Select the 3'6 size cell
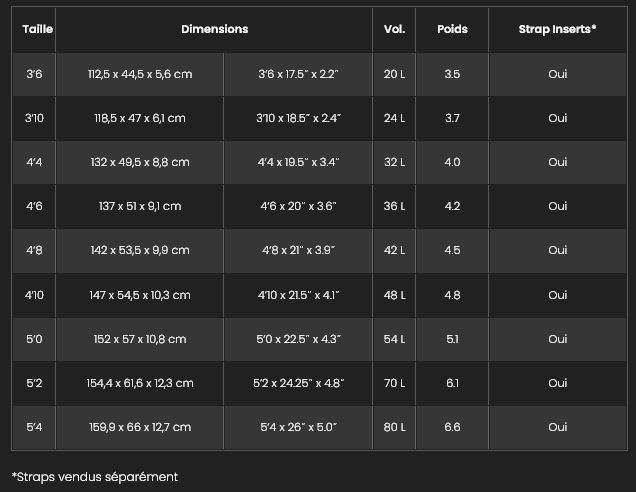The height and width of the screenshot is (492, 636). 35,74
